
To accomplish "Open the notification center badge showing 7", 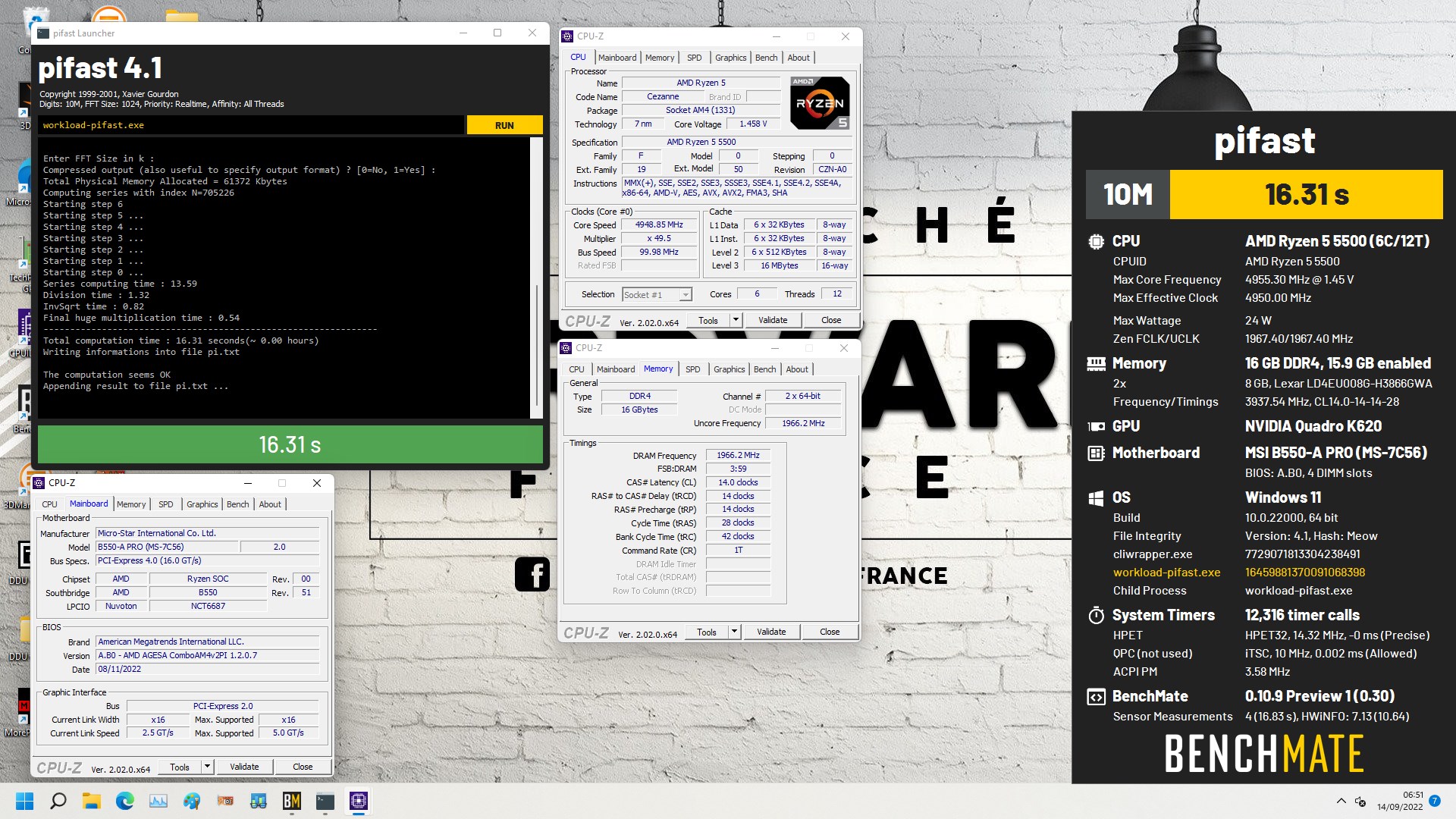I will pyautogui.click(x=1435, y=801).
